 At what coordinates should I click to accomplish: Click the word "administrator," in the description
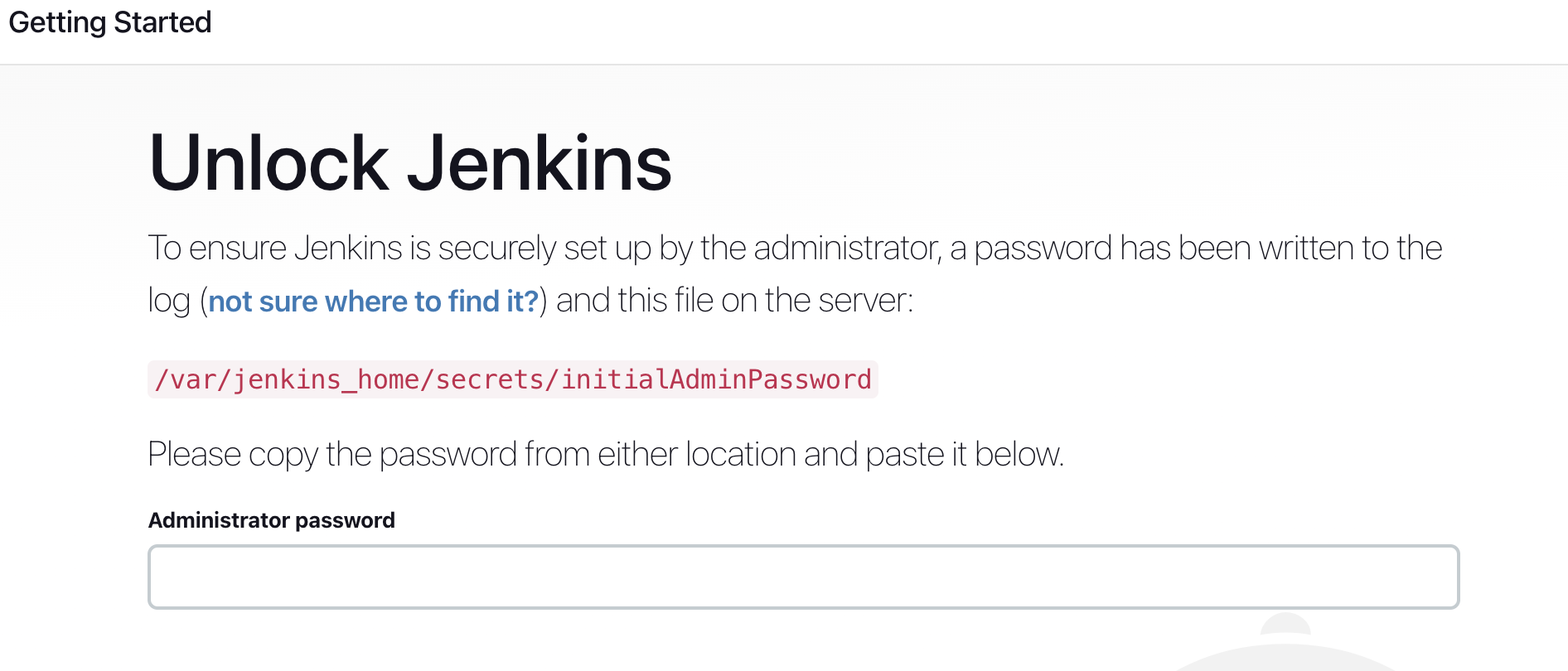(847, 249)
